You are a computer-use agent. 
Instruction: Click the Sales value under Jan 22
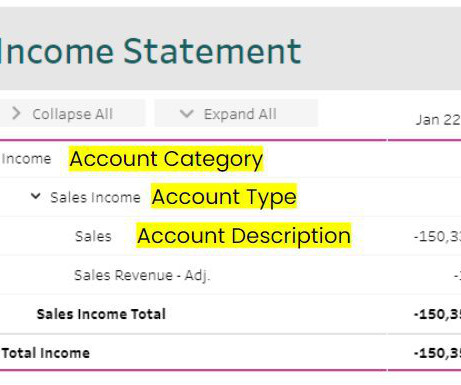pyautogui.click(x=437, y=236)
